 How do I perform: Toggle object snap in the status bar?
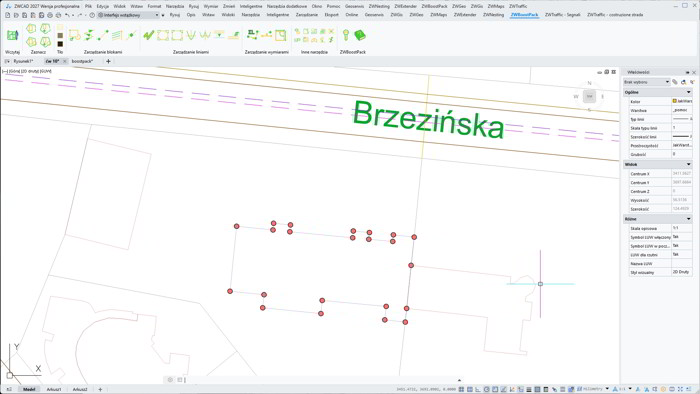click(495, 390)
